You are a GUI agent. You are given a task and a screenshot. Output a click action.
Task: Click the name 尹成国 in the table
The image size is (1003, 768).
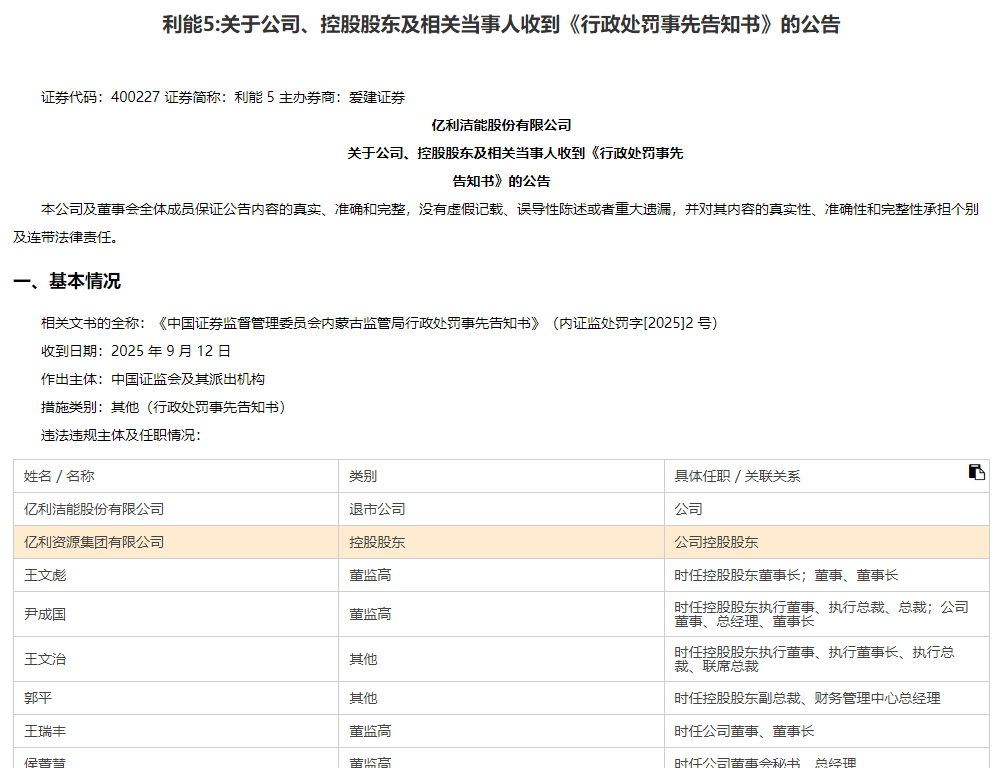45,614
